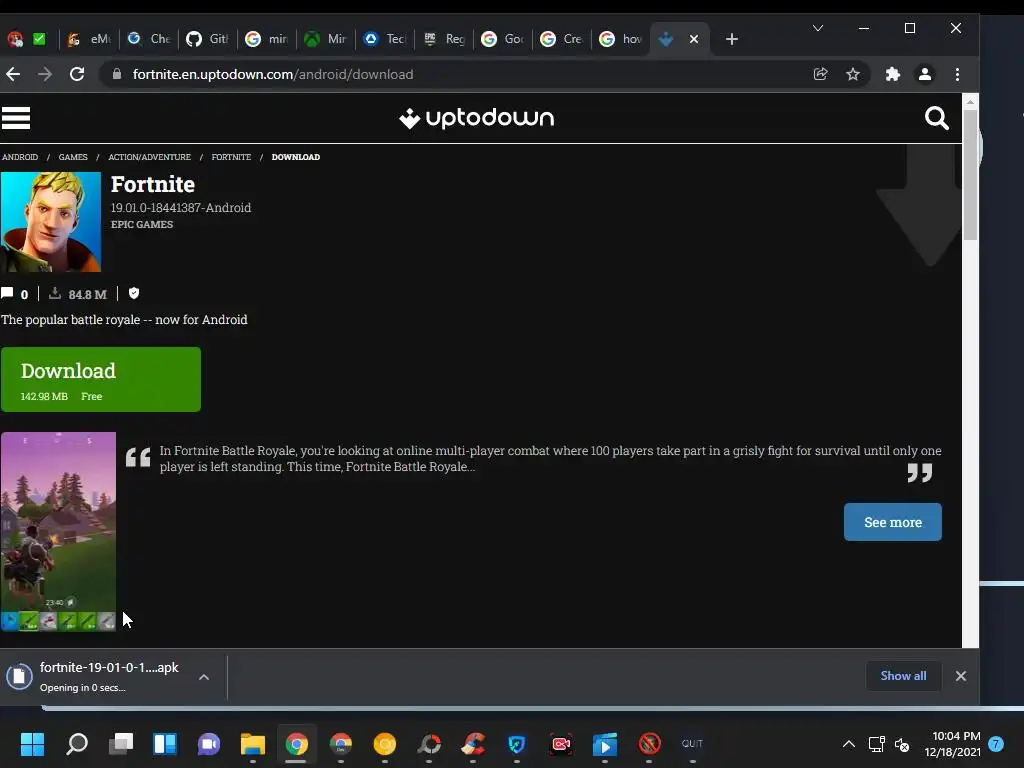Click the downloads count icon
1024x768 pixels.
[55, 293]
